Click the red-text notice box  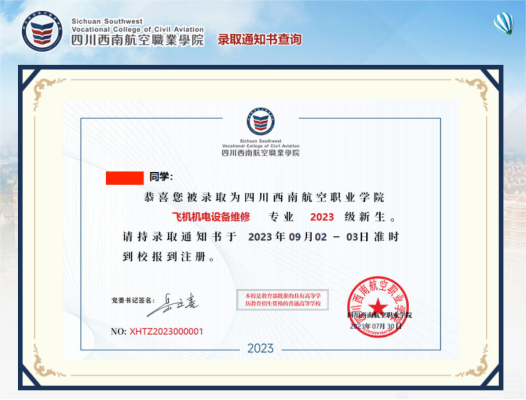(x=282, y=300)
